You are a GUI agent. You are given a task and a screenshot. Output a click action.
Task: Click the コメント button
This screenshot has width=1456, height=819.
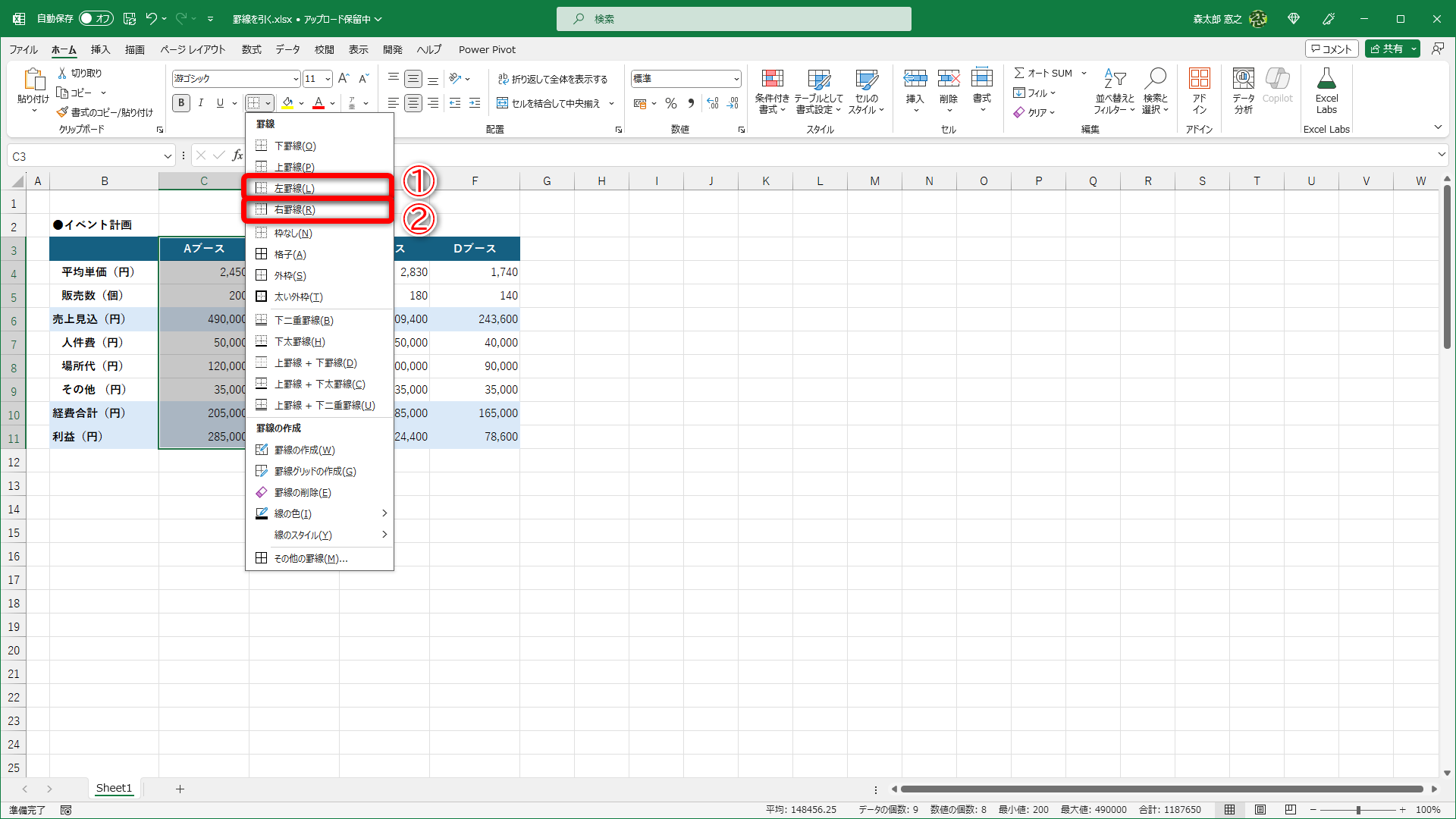tap(1332, 49)
